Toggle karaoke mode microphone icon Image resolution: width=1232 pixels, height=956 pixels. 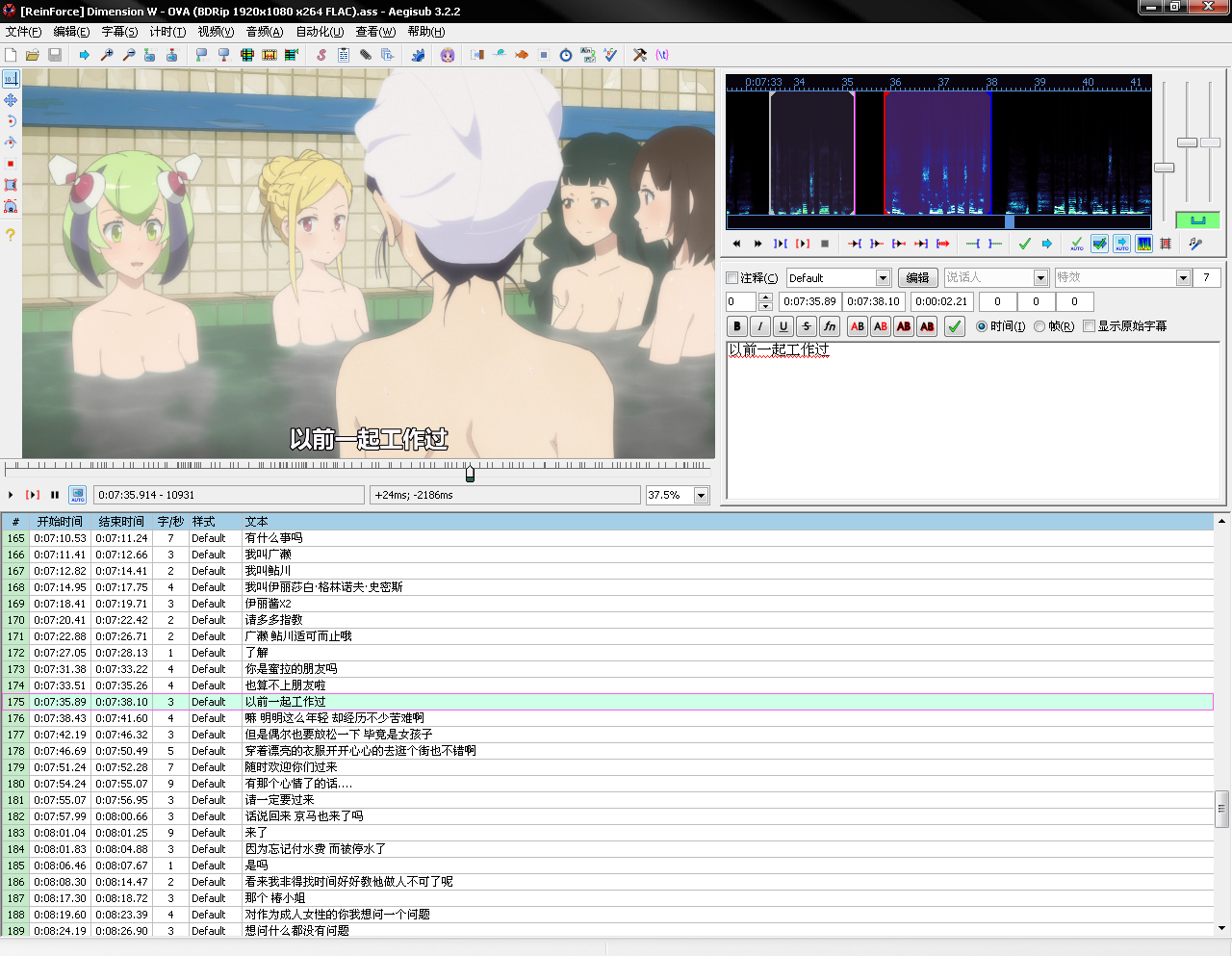point(1196,244)
